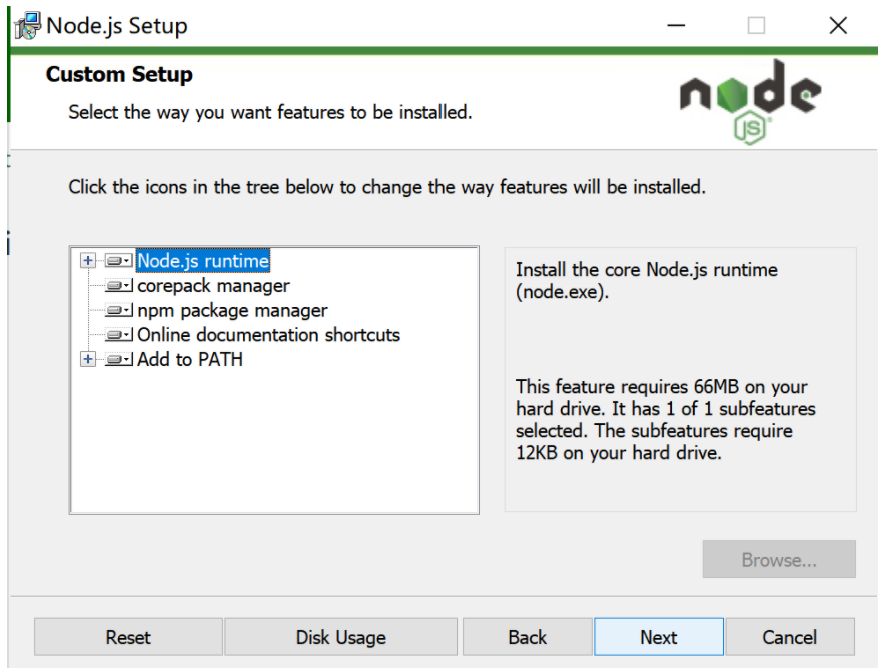Select Node.js runtime in feature tree
The image size is (880, 668).
[203, 261]
